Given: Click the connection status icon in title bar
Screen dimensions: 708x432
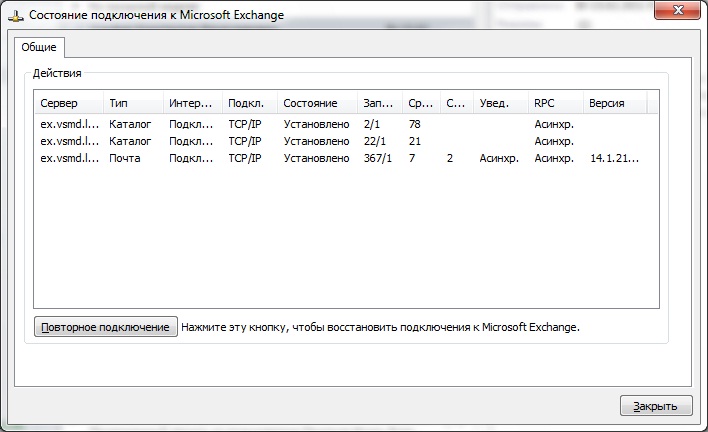Looking at the screenshot, I should coord(16,16).
